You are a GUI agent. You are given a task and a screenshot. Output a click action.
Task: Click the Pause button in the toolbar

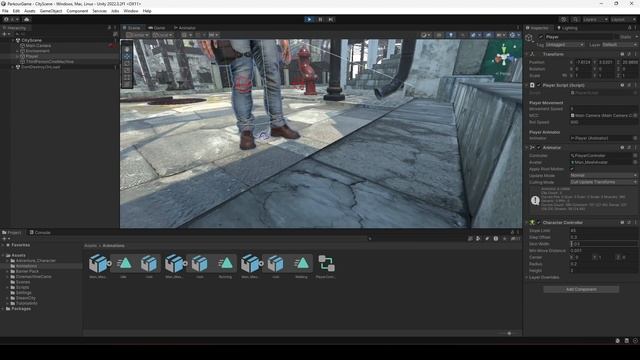pos(320,19)
